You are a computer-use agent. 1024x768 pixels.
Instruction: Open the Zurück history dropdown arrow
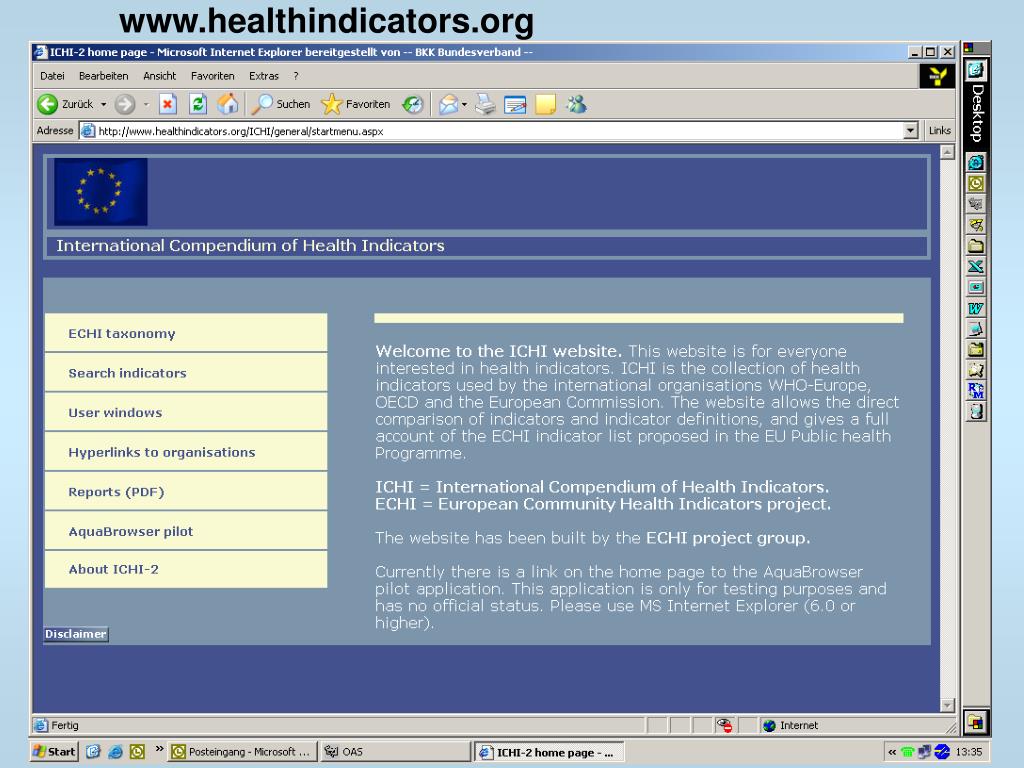[x=103, y=104]
